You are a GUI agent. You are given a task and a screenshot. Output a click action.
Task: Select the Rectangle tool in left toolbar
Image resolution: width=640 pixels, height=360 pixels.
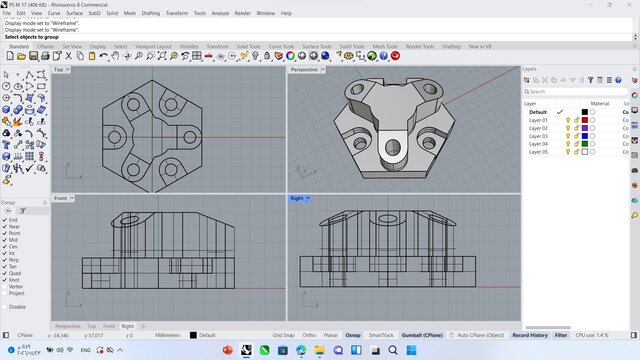[41, 86]
